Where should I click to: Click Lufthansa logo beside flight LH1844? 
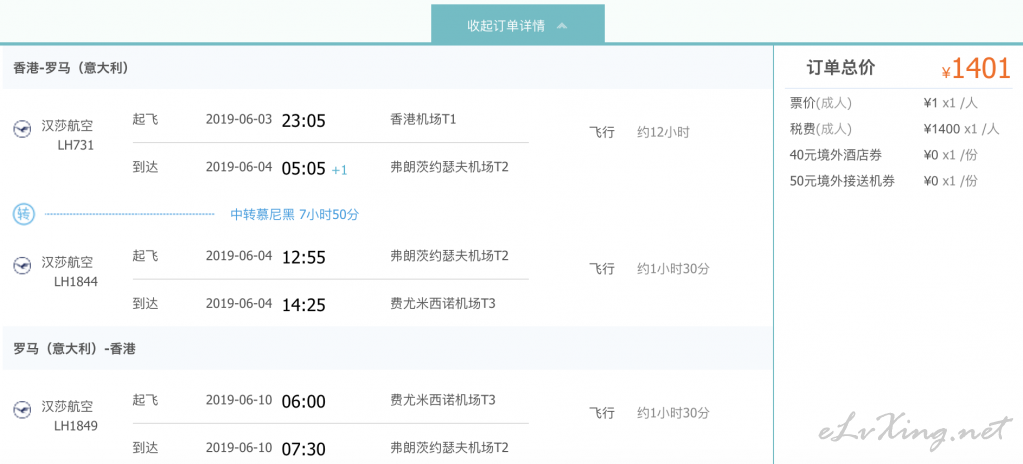tap(22, 265)
